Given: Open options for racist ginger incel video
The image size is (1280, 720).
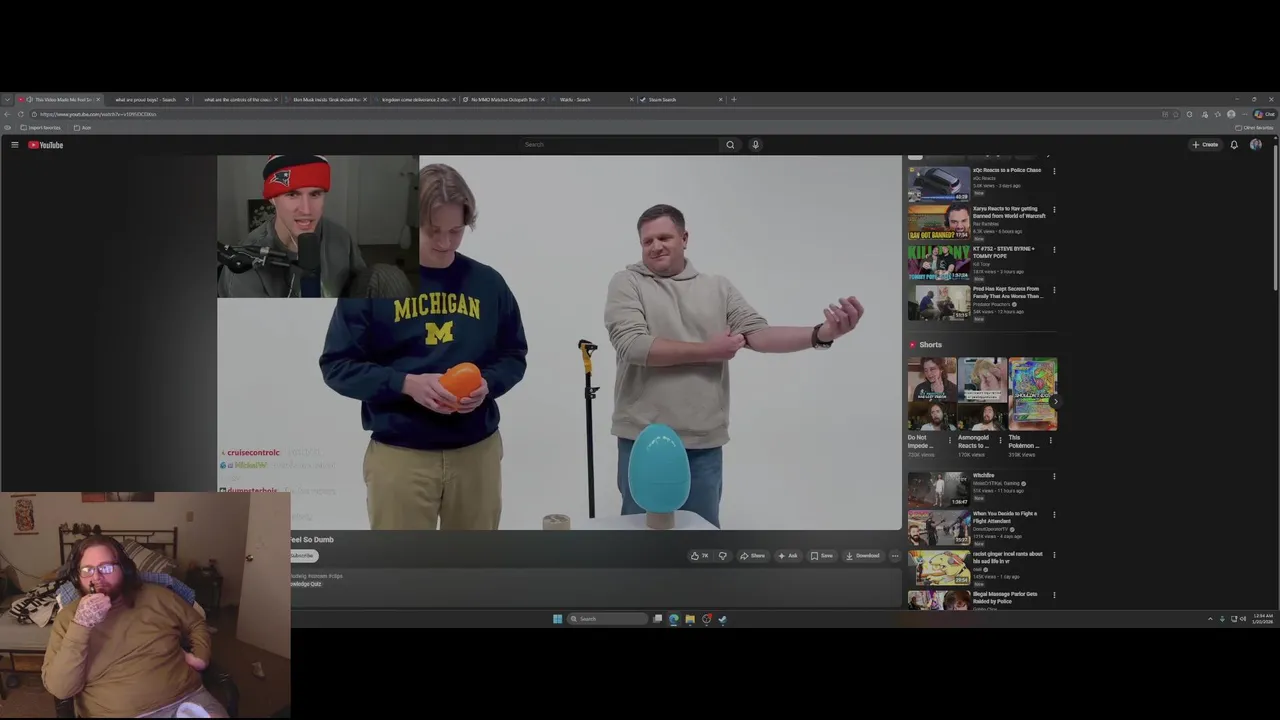Looking at the screenshot, I should [1054, 555].
